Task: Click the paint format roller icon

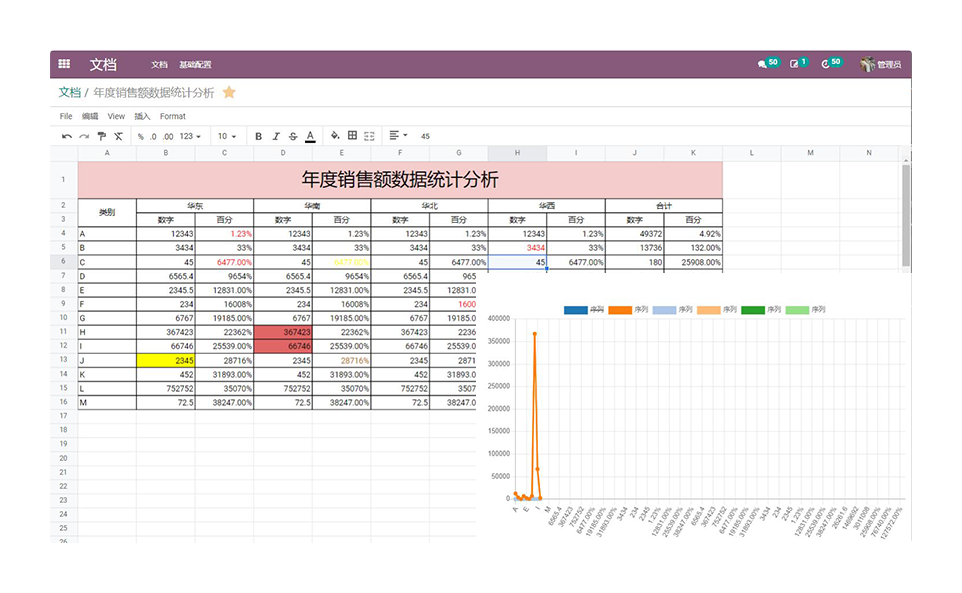Action: (x=101, y=136)
